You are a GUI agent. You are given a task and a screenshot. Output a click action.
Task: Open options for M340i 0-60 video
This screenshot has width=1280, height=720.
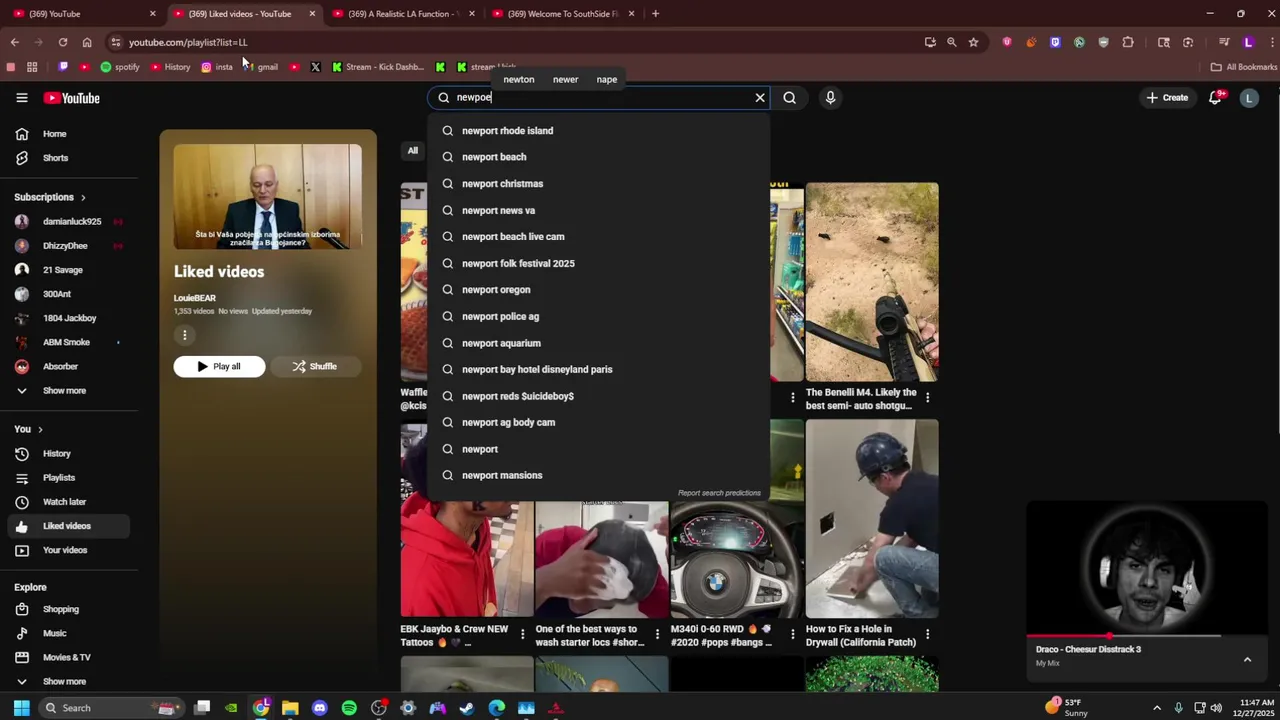pyautogui.click(x=792, y=635)
